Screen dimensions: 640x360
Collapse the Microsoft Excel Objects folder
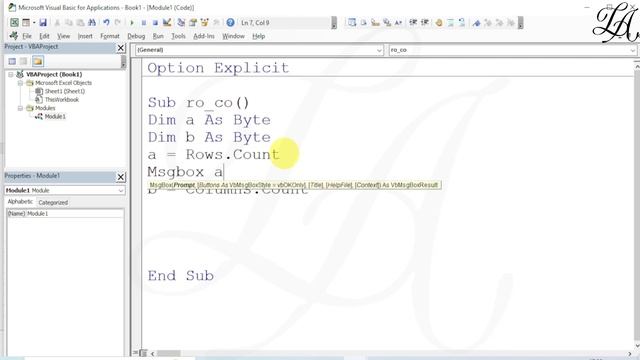click(20, 83)
